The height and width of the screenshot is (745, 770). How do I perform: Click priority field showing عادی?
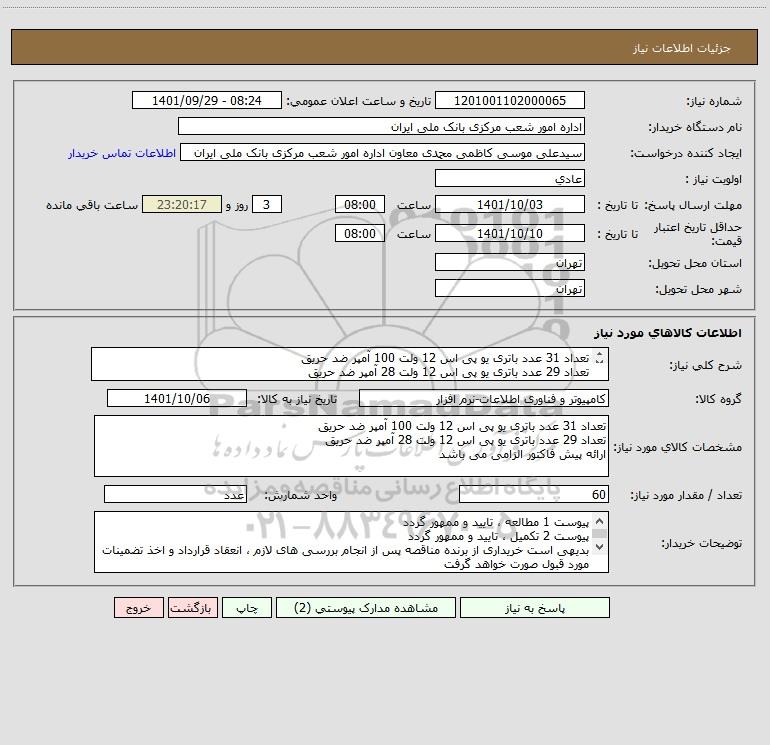[x=510, y=178]
